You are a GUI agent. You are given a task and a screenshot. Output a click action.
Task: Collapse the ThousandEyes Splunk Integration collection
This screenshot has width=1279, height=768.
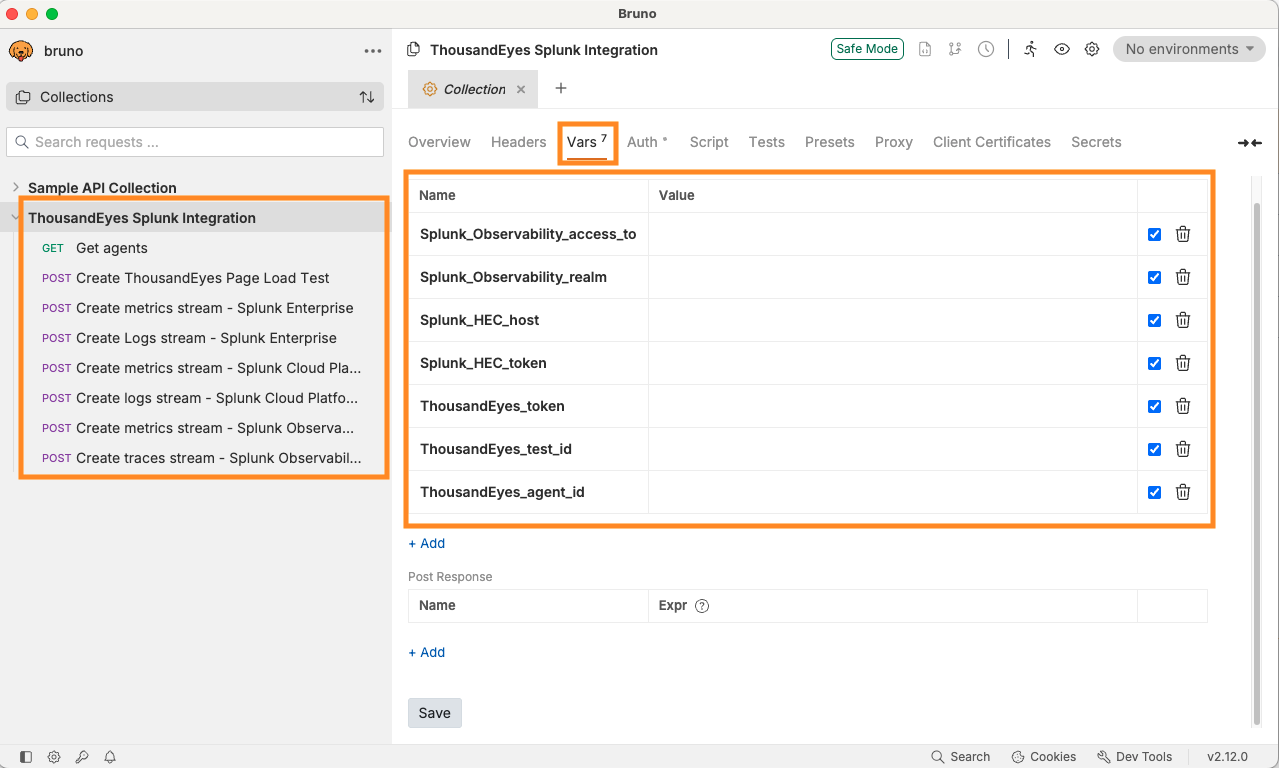tap(16, 218)
